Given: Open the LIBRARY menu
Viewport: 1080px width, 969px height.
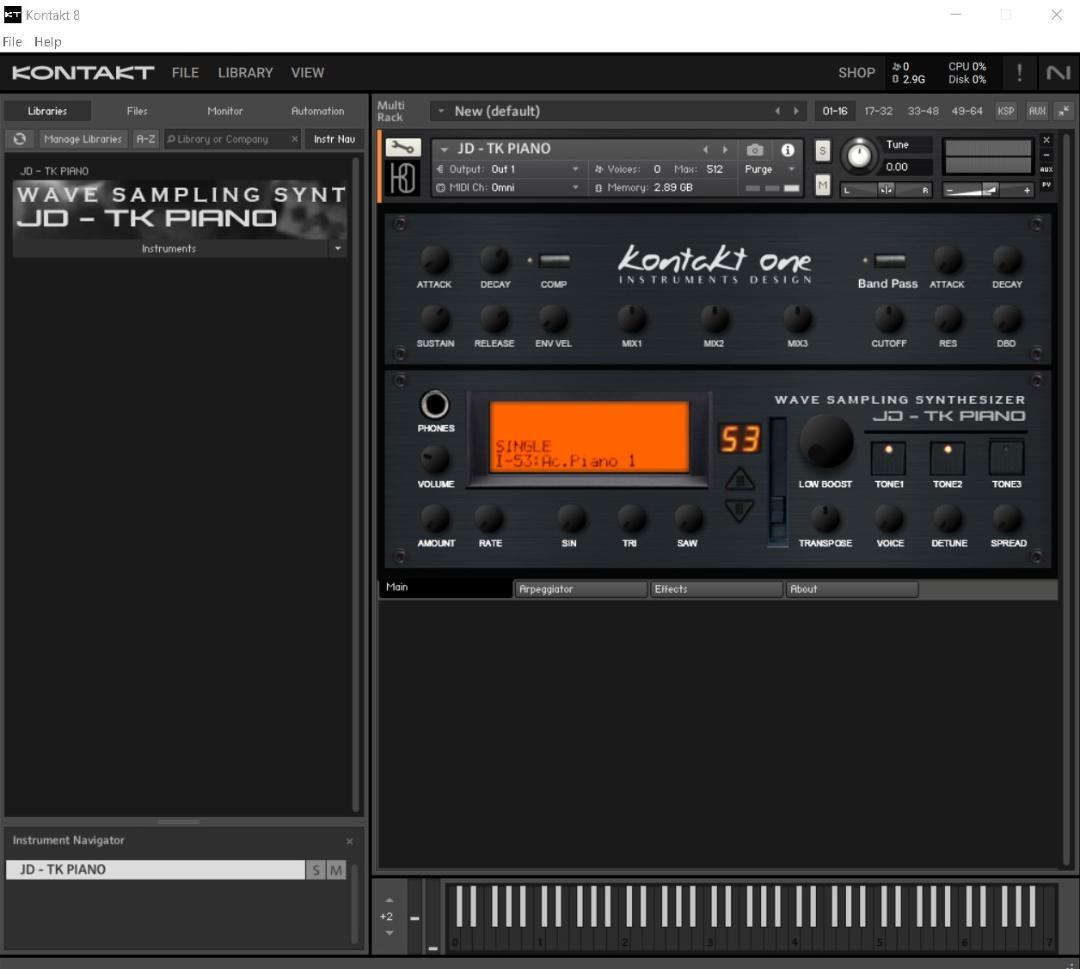Looking at the screenshot, I should 245,72.
